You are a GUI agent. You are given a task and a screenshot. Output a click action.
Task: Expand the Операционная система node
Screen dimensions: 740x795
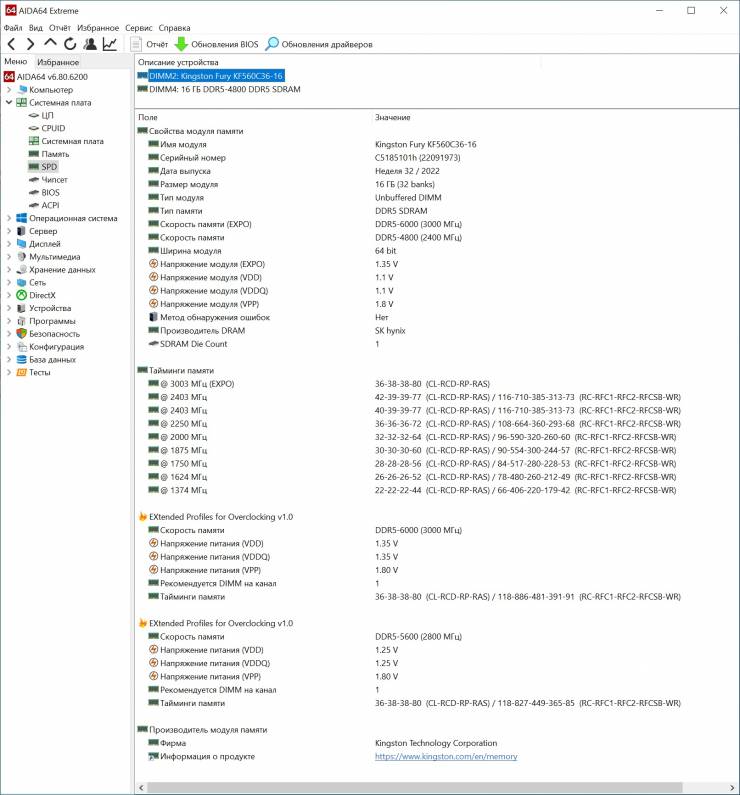[9, 218]
